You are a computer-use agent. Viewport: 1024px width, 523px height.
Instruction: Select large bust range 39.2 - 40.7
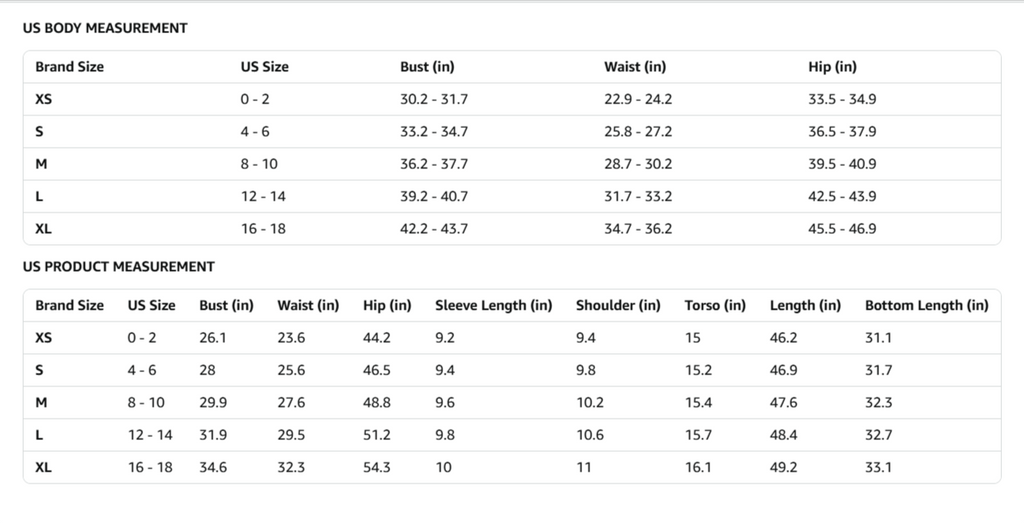[434, 196]
